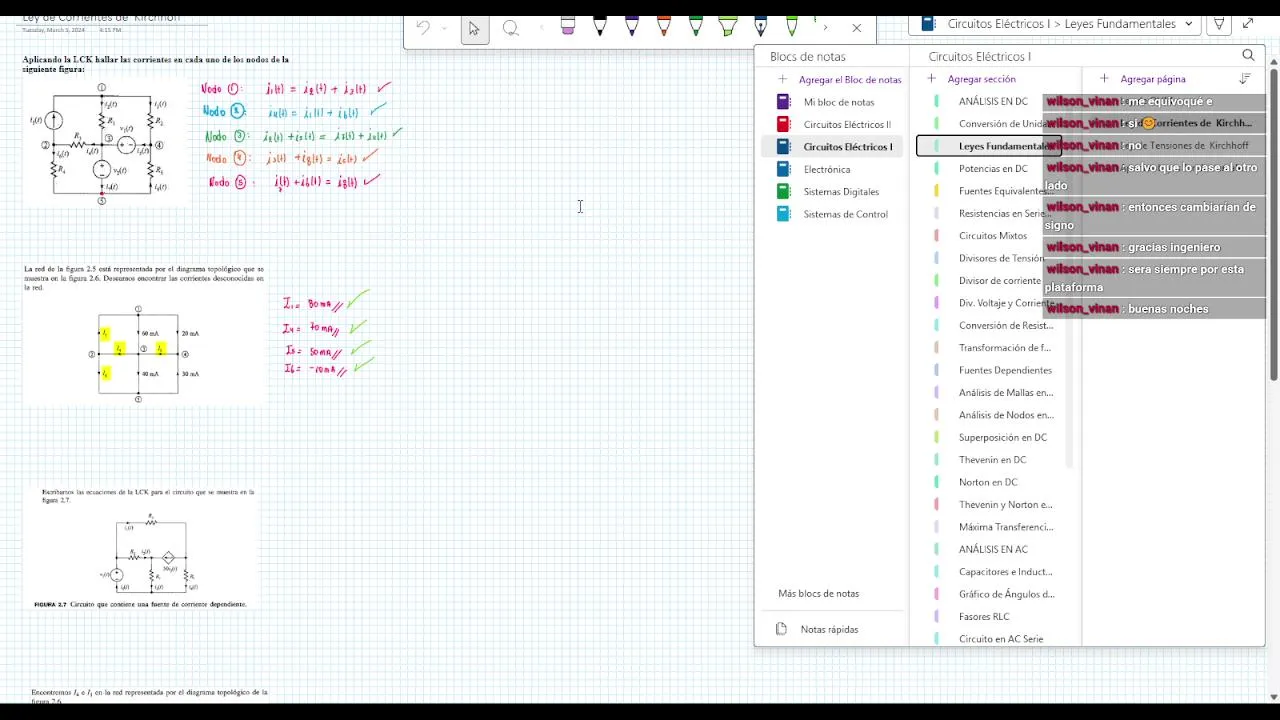Sort pages using sort icon
Image resolution: width=1280 pixels, height=720 pixels.
coord(1245,79)
